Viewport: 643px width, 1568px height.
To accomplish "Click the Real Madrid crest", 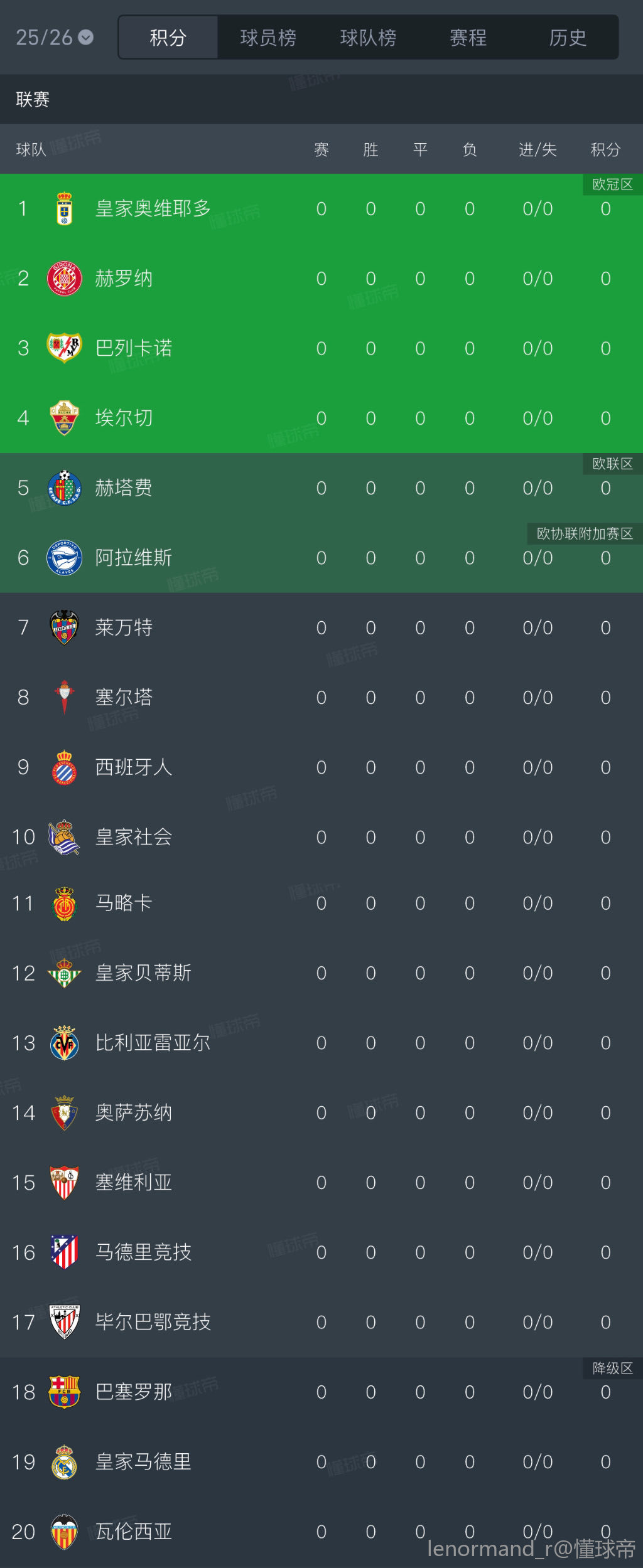I will (64, 1462).
